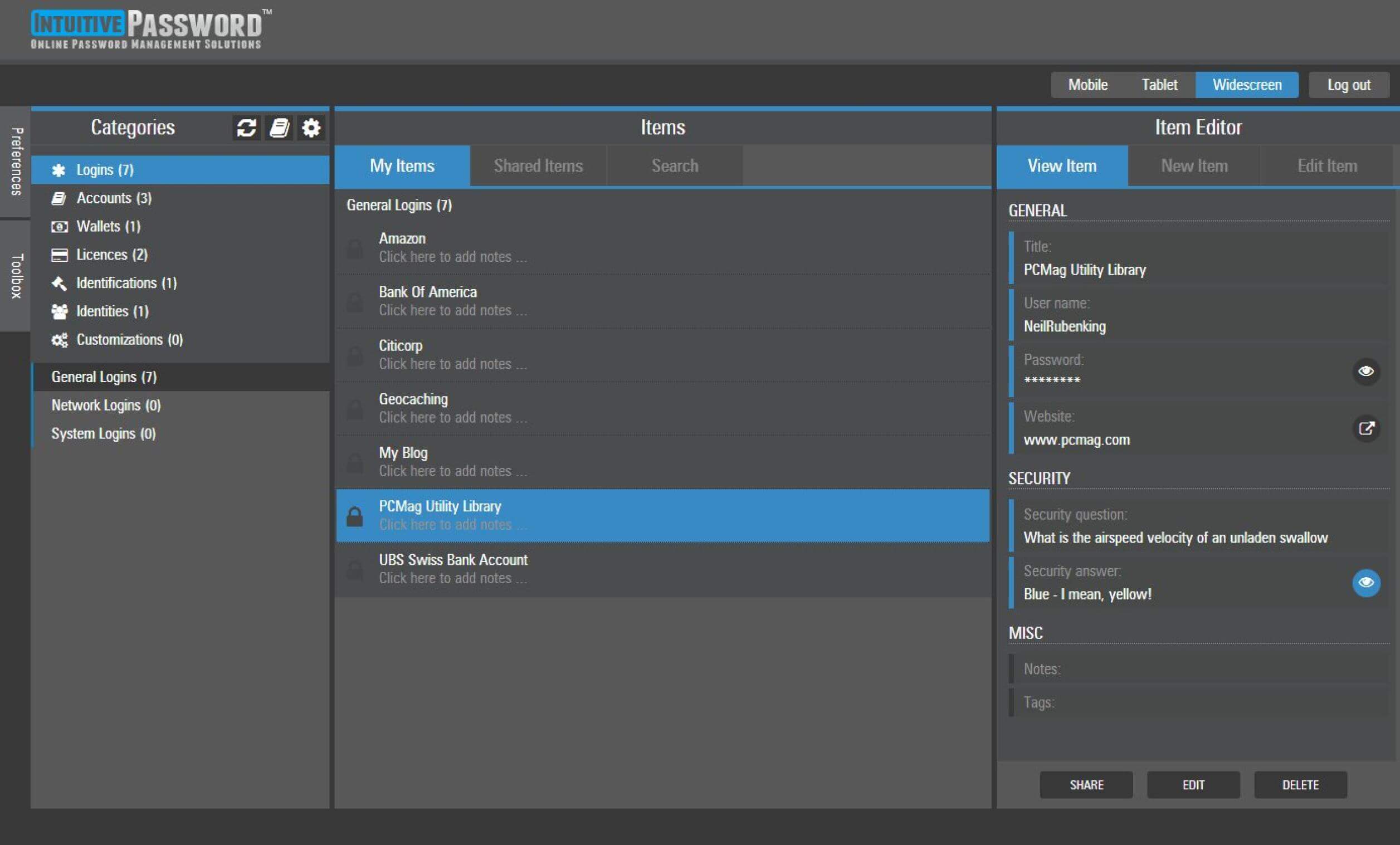
Task: Expand the Network Logins group
Action: pyautogui.click(x=106, y=404)
